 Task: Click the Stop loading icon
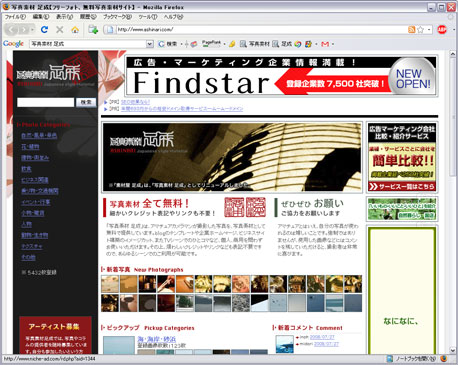60,30
